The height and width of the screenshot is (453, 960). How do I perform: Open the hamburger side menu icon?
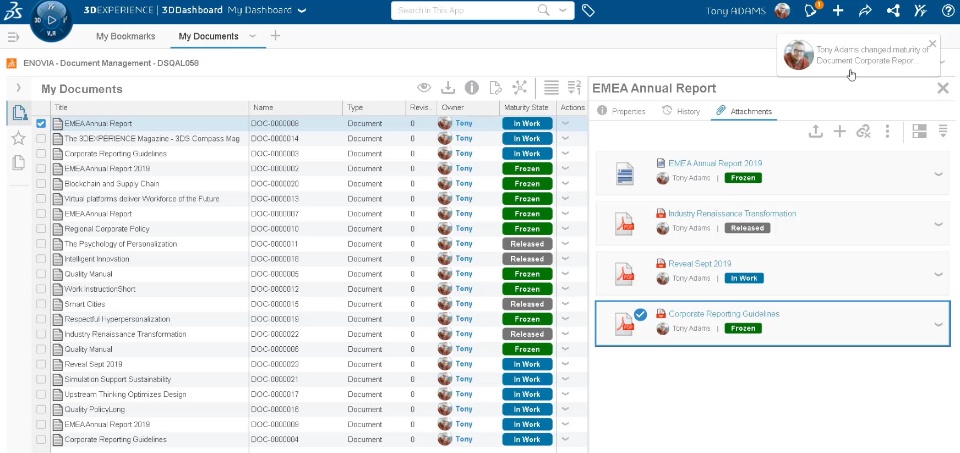pyautogui.click(x=13, y=37)
